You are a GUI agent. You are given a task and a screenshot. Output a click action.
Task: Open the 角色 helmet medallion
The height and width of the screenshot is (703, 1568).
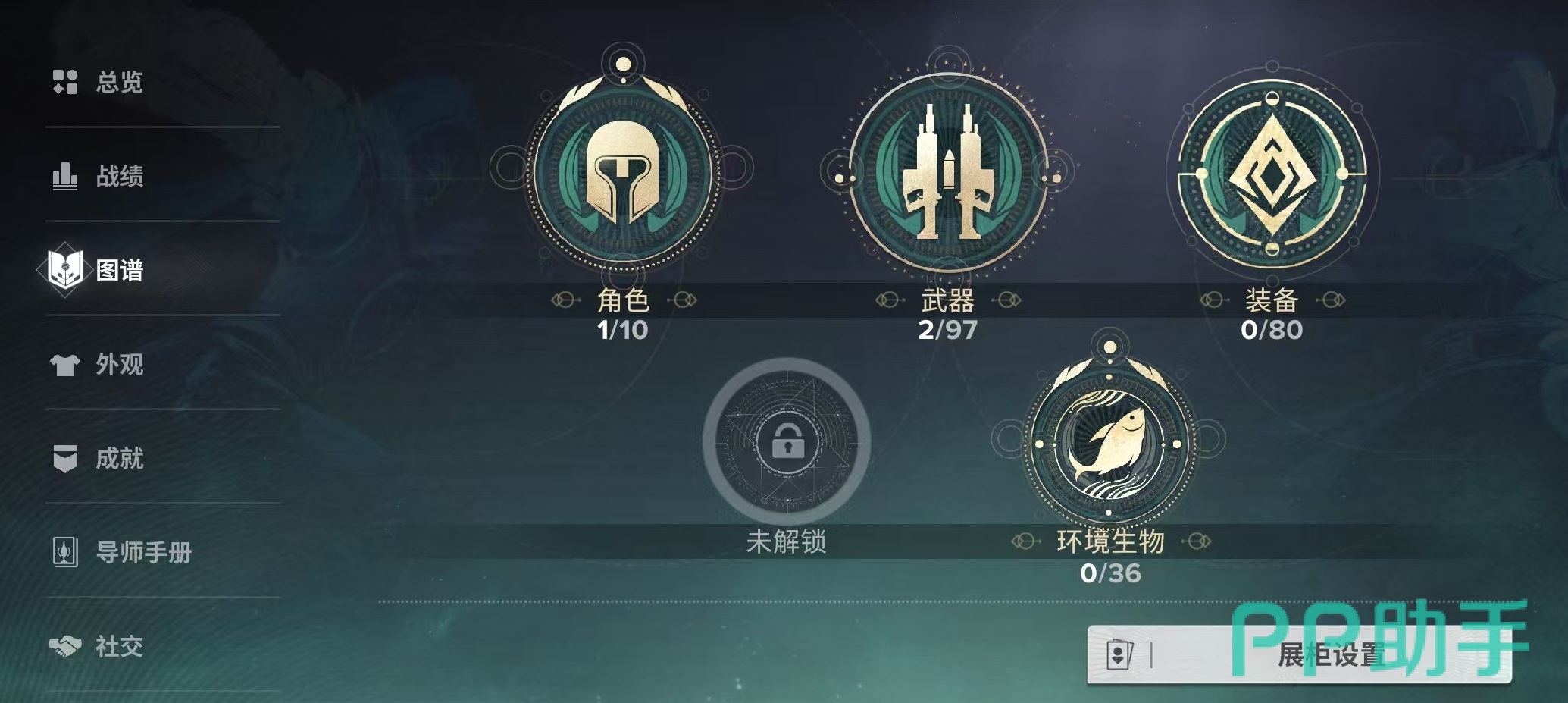coord(623,172)
